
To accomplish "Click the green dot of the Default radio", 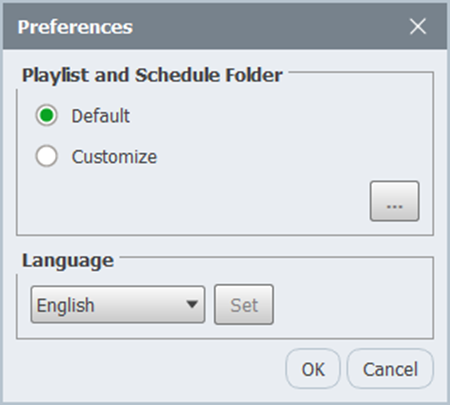I will coord(47,115).
